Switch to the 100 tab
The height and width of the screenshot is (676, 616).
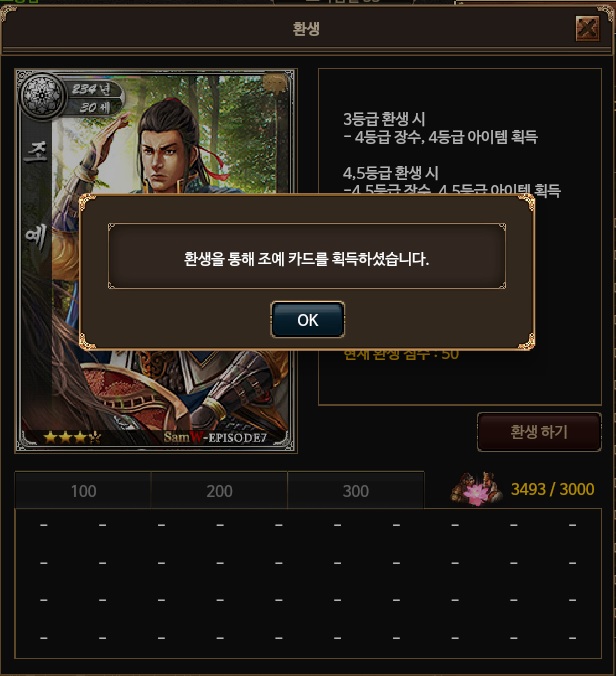point(83,491)
